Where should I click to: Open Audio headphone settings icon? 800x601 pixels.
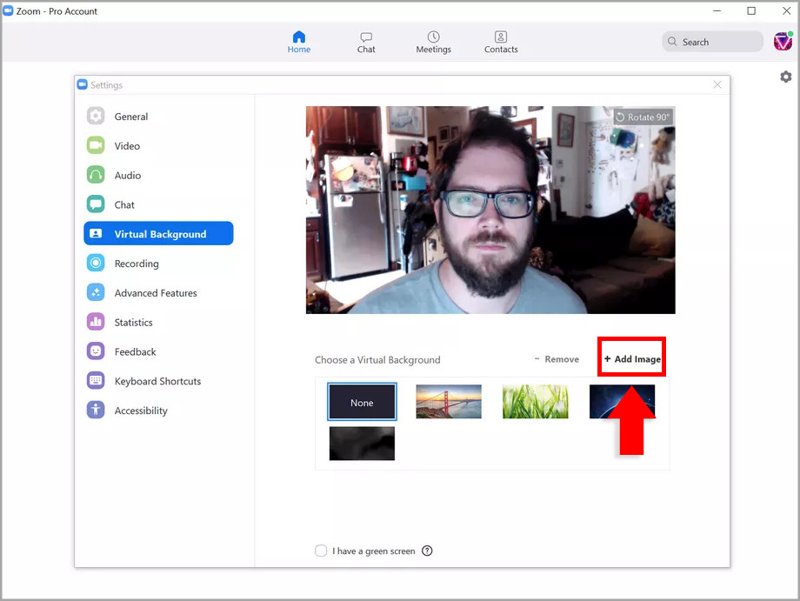(x=95, y=175)
